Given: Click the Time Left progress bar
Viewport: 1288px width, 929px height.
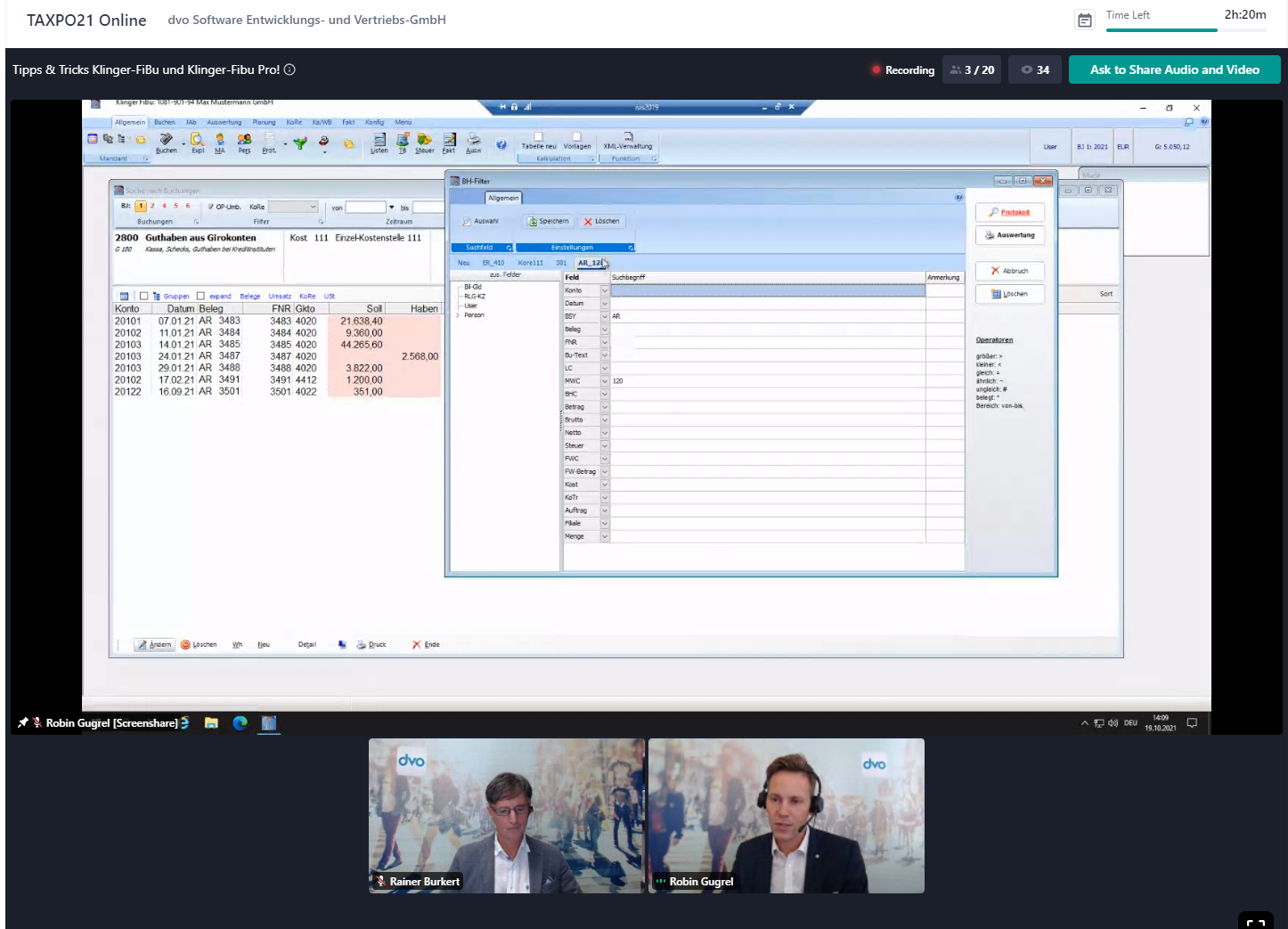Looking at the screenshot, I should coord(1186,30).
